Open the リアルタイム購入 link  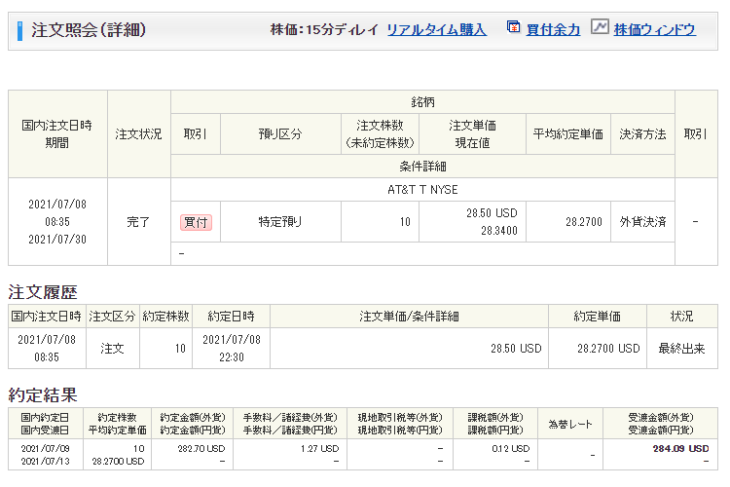tap(436, 30)
